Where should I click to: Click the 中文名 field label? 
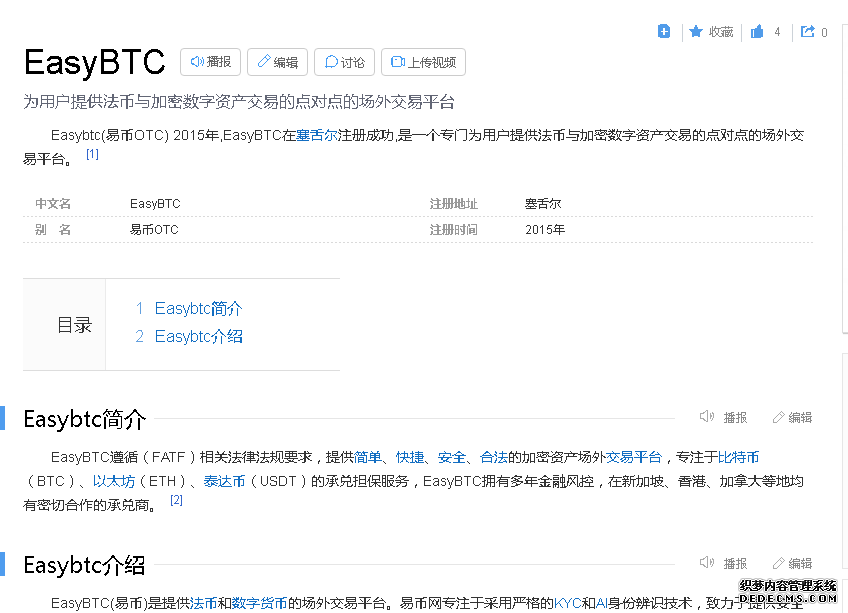tap(53, 204)
